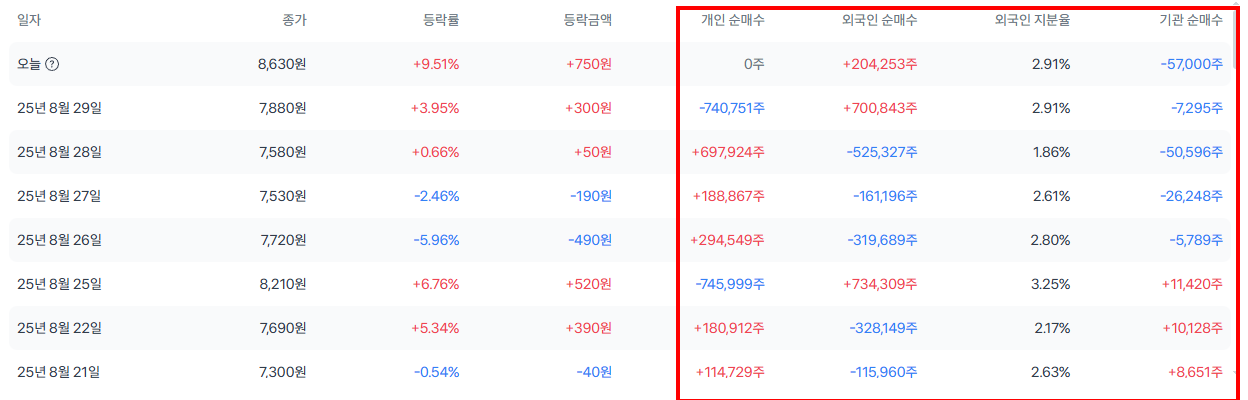
Task: Click the 3.25% foreign ownership value
Action: (1050, 284)
